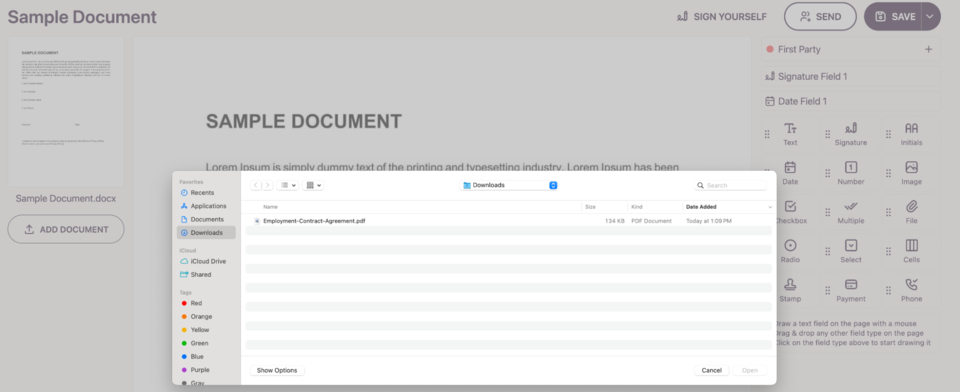Open Applications in Favorites sidebar
This screenshot has width=960, height=392.
205,206
